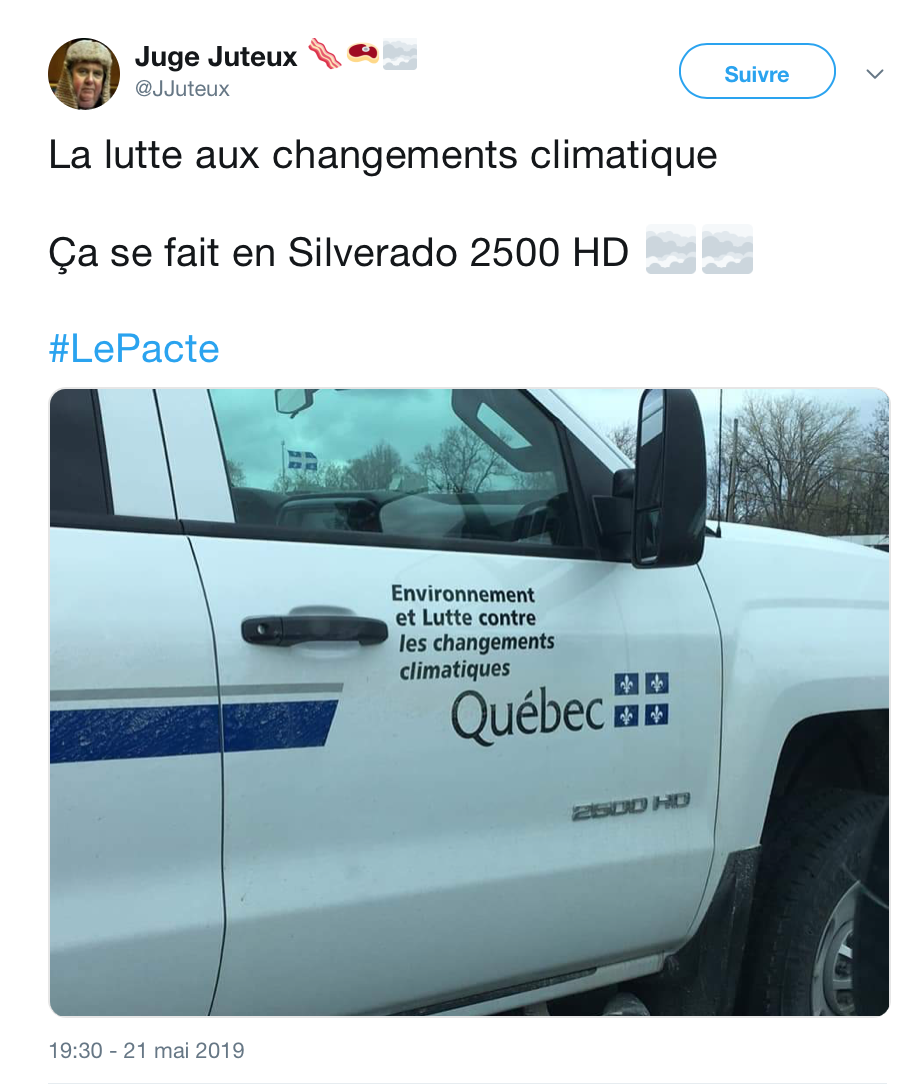Select the "Ça se fait en Silverado" line
Screen dimensions: 910x1084
[x=339, y=252]
